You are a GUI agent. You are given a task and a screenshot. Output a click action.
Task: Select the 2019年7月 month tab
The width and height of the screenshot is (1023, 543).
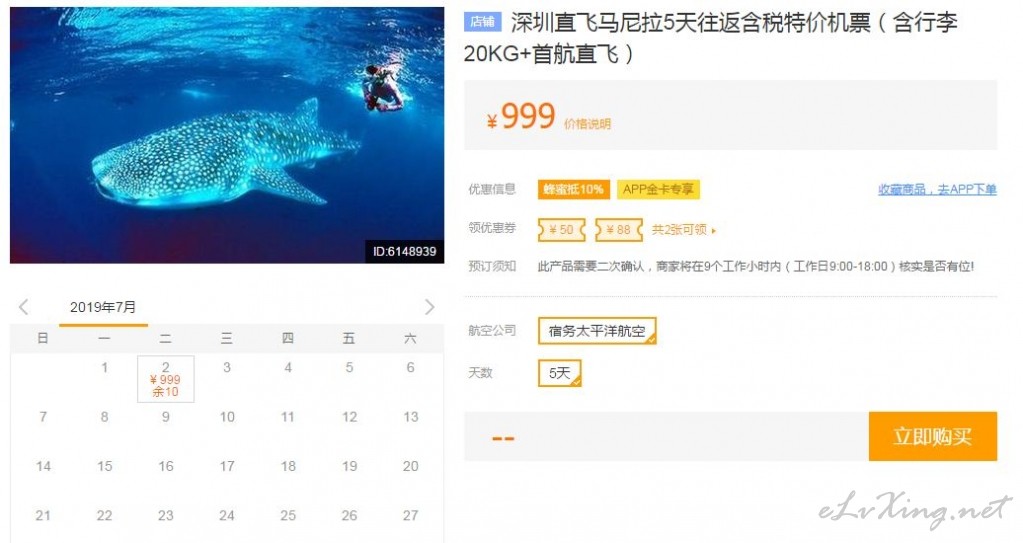tap(103, 307)
